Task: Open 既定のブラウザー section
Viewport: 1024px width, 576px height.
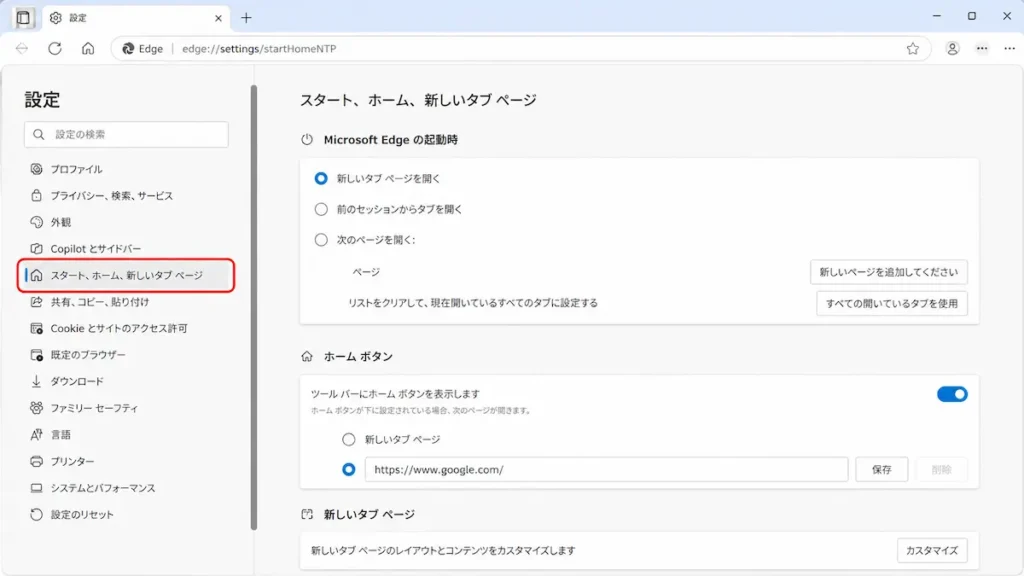Action: click(x=126, y=355)
